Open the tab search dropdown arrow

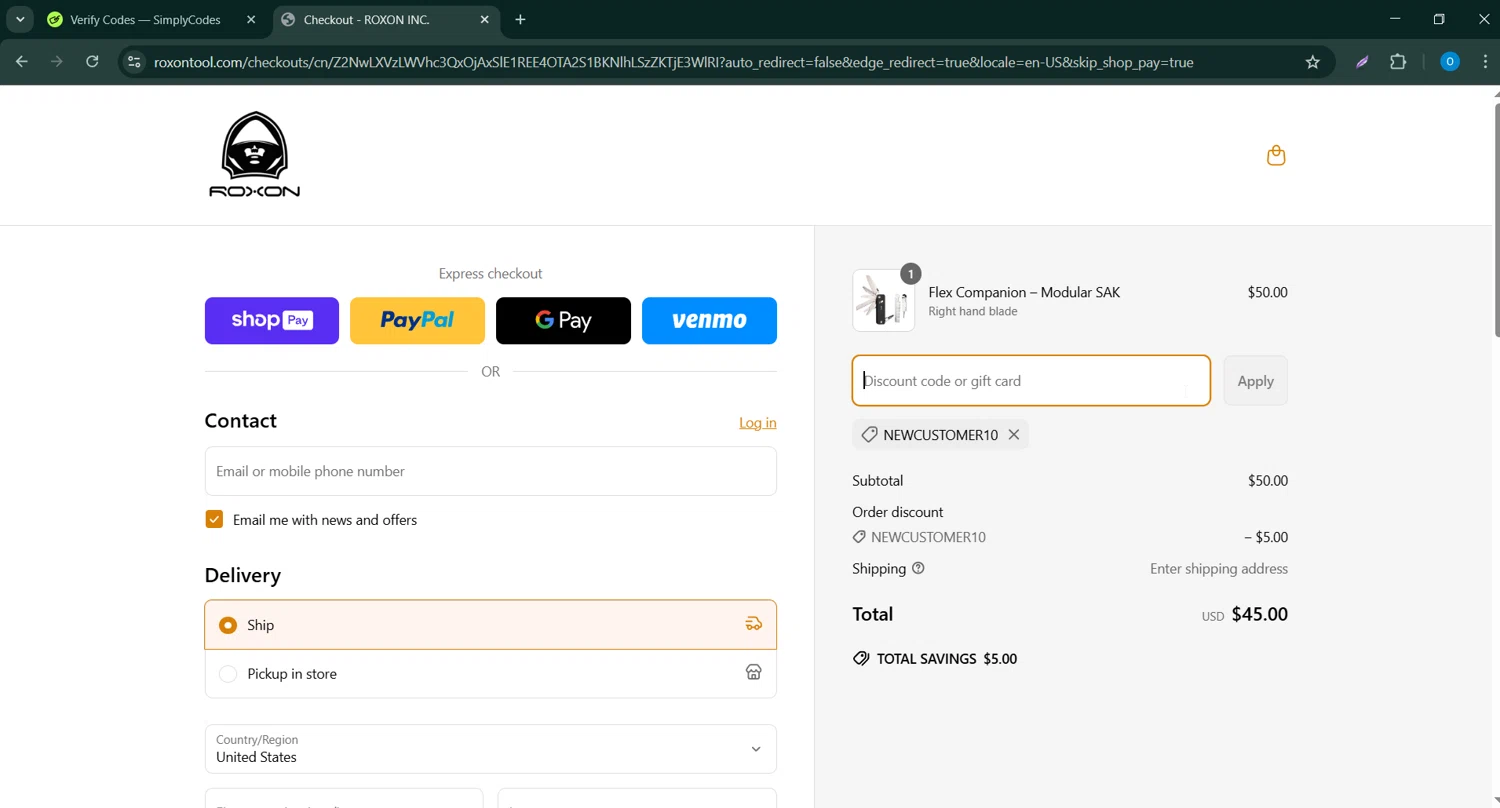tap(20, 19)
